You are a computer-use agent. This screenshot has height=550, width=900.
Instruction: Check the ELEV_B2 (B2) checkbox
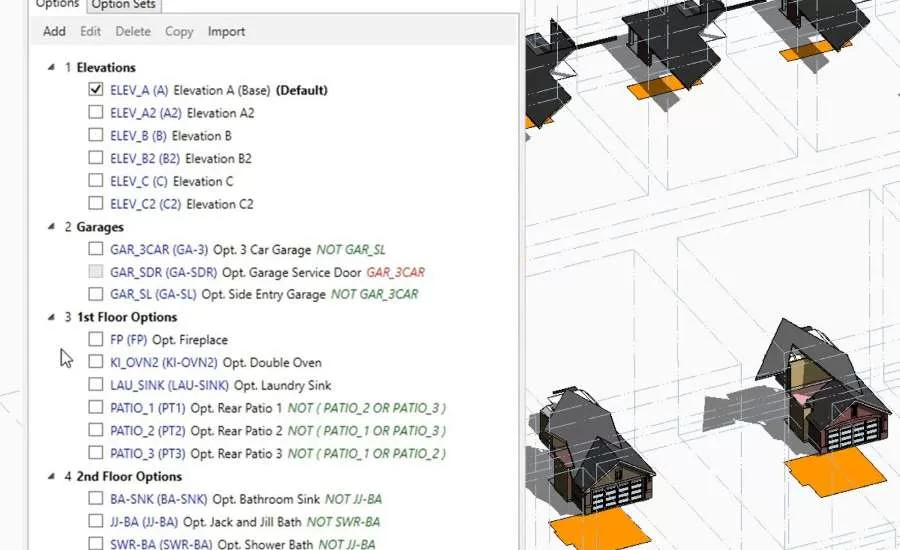(96, 158)
